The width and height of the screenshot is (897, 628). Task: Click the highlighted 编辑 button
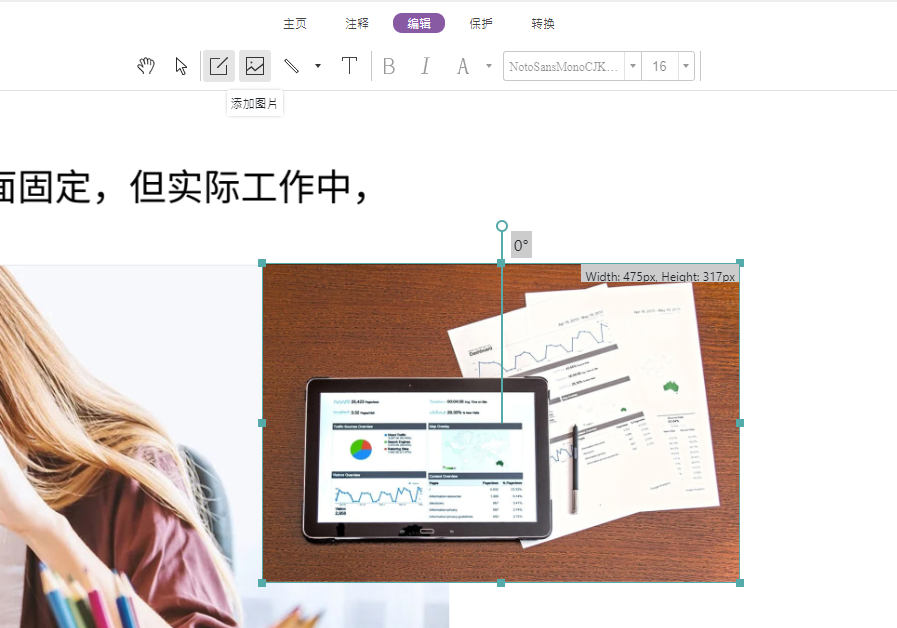point(418,23)
